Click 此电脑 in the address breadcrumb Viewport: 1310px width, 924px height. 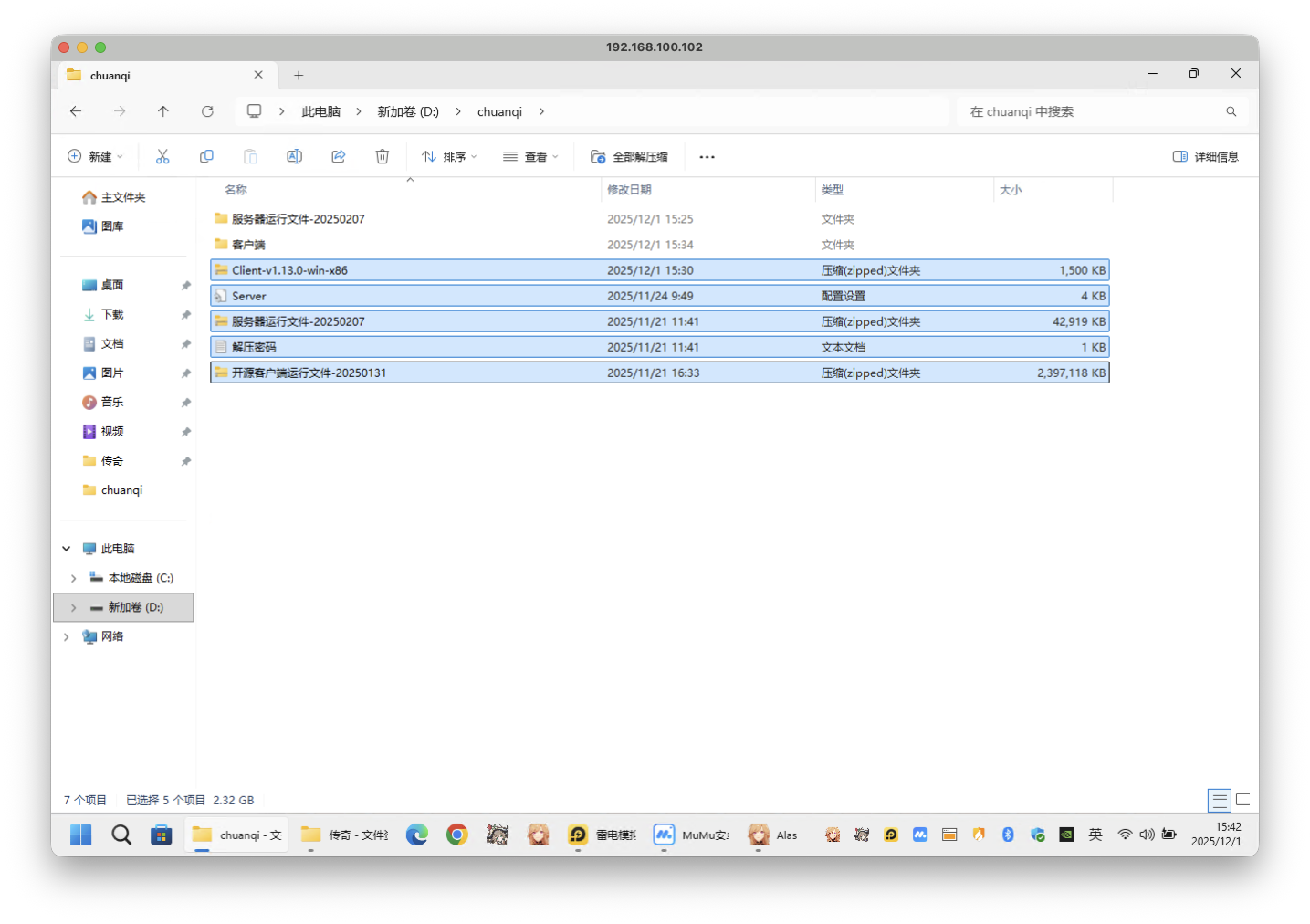(320, 111)
